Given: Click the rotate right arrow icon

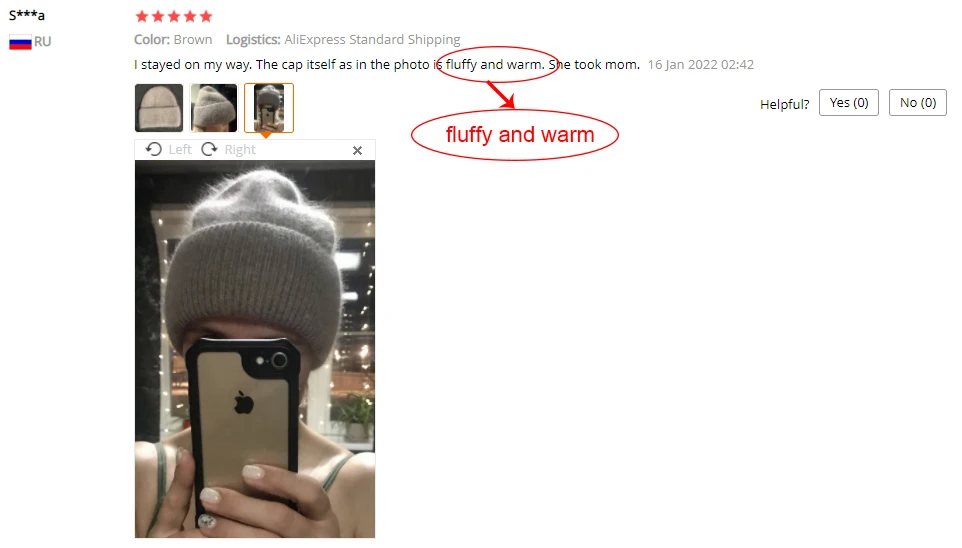Looking at the screenshot, I should pos(209,149).
